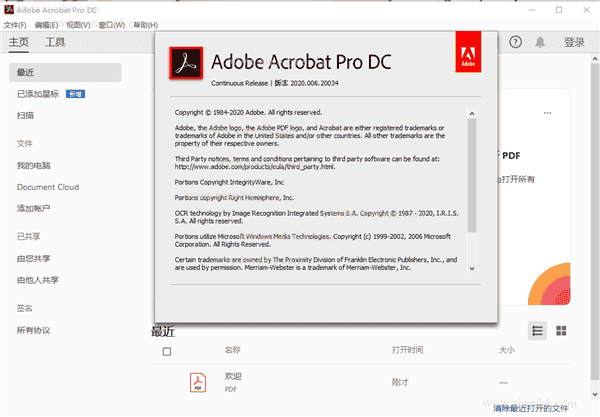
Task: Open the 编辑(E) menu
Action: click(47, 24)
